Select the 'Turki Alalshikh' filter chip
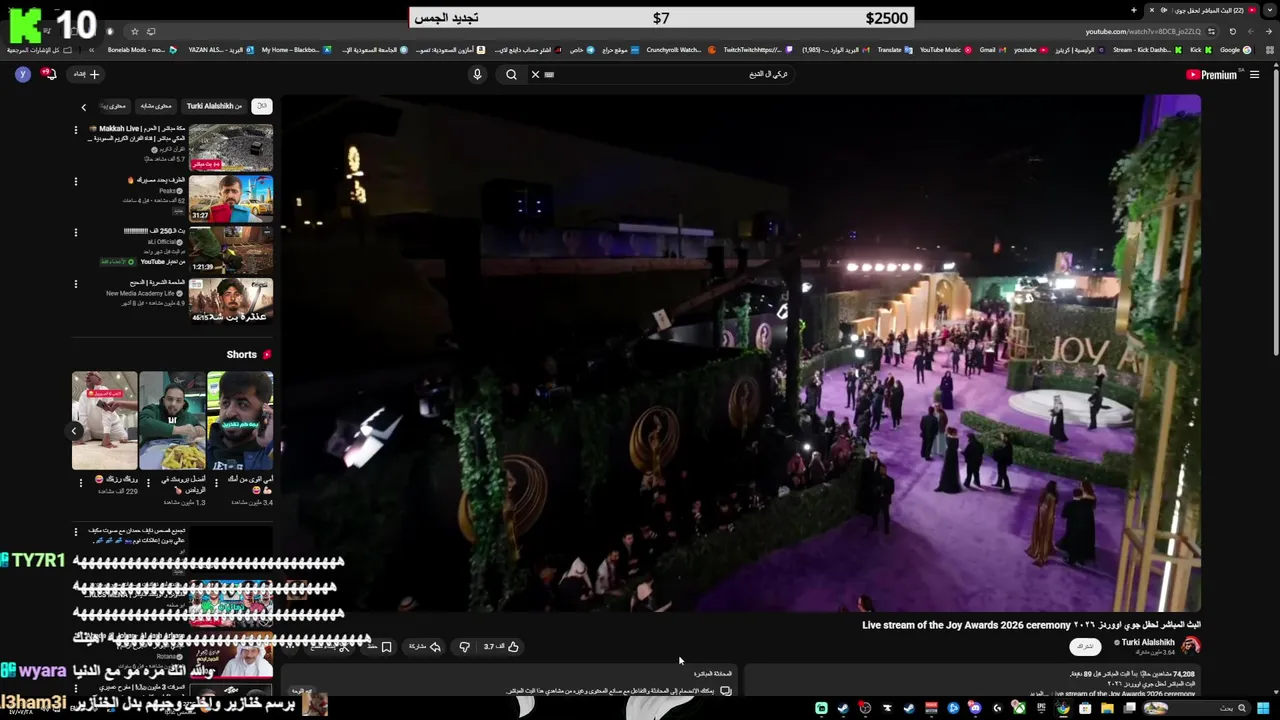The image size is (1280, 720). click(214, 106)
